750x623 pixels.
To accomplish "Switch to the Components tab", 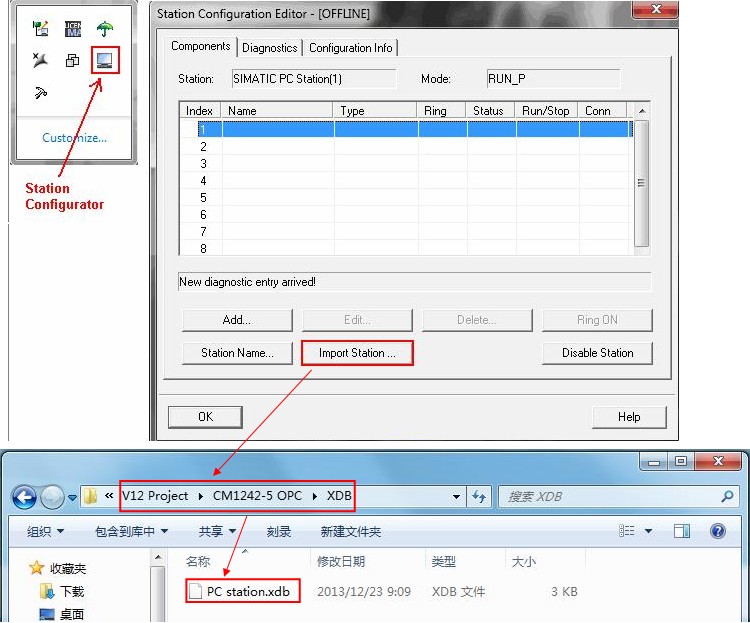I will [x=200, y=46].
